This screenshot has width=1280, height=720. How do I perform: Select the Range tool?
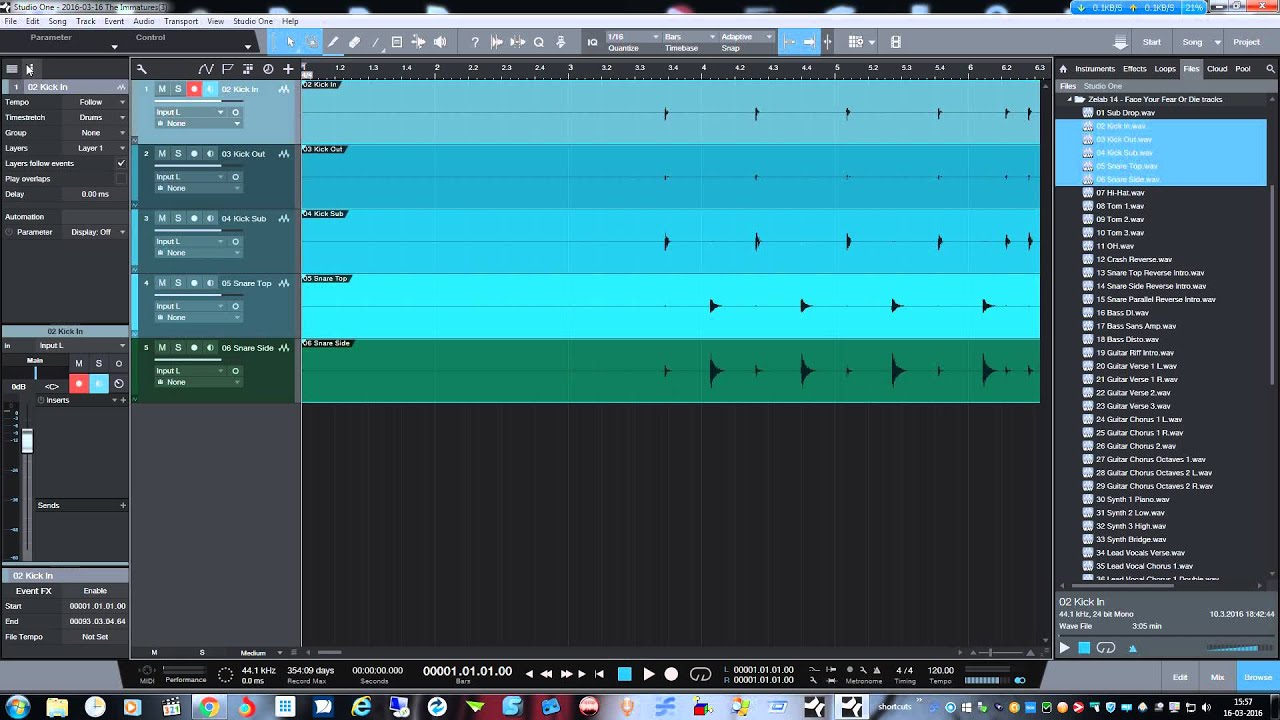(x=312, y=42)
